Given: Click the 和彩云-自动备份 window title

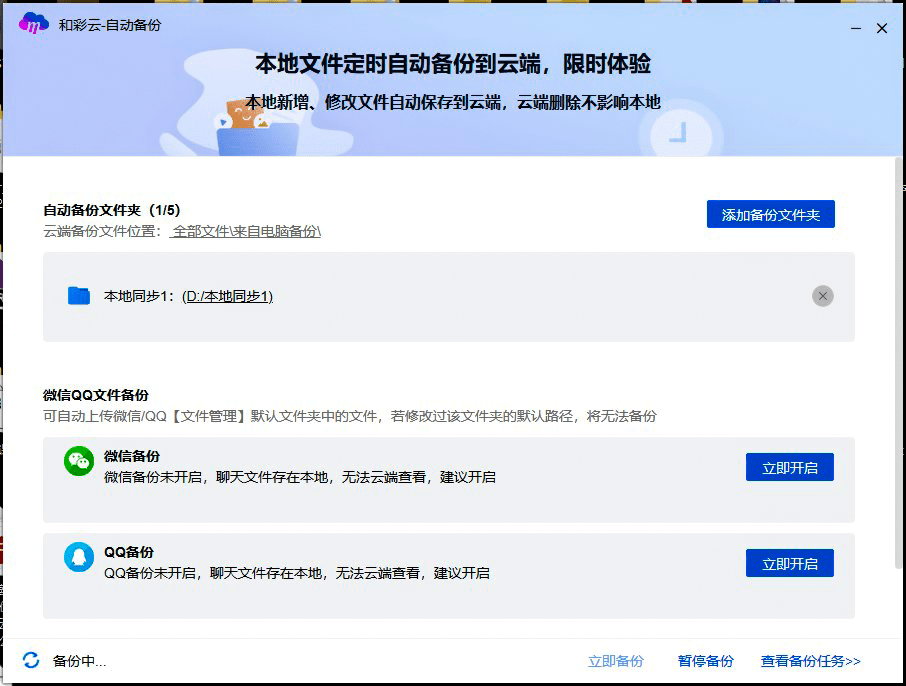Looking at the screenshot, I should (x=110, y=25).
